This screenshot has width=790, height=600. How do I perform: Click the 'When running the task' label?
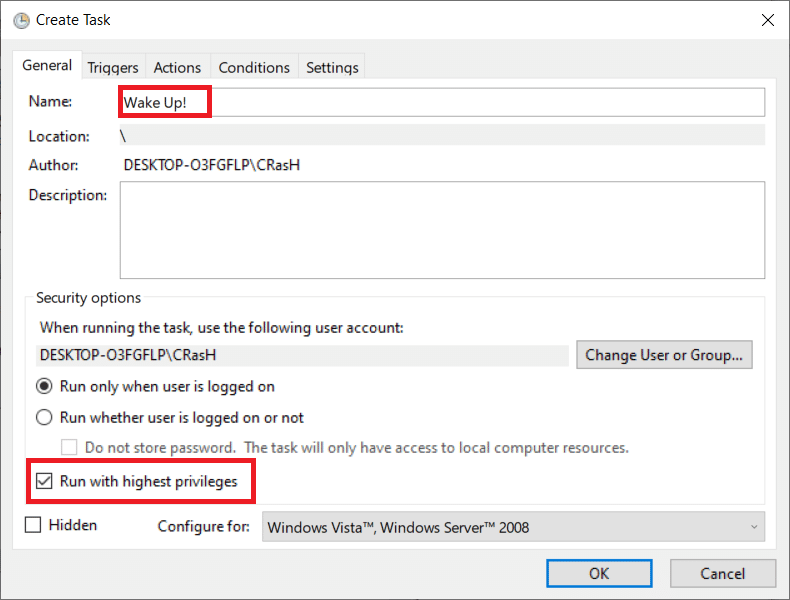222,327
